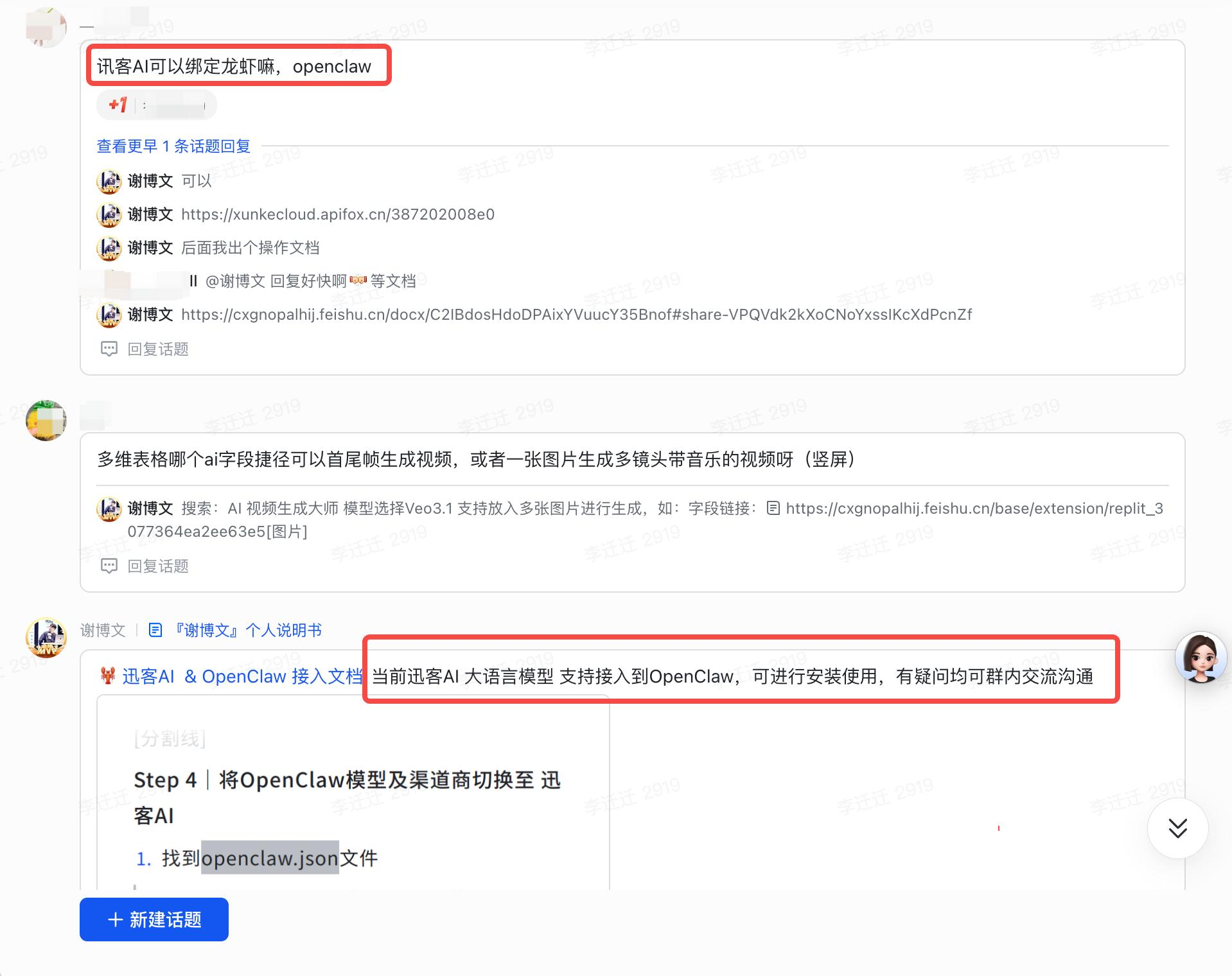Click the highlighted openclaw.json text
Image resolution: width=1232 pixels, height=976 pixels.
click(270, 858)
